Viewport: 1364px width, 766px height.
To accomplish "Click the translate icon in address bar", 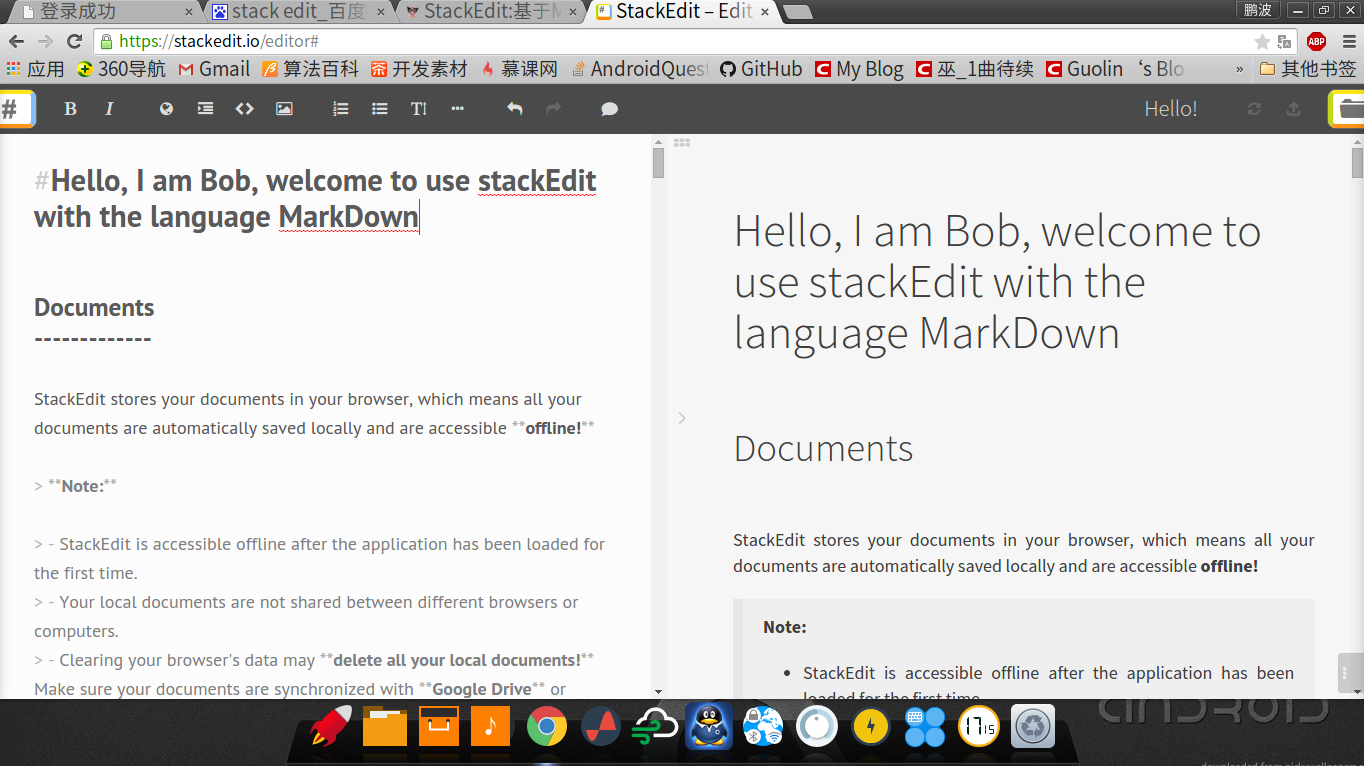I will [x=1284, y=42].
